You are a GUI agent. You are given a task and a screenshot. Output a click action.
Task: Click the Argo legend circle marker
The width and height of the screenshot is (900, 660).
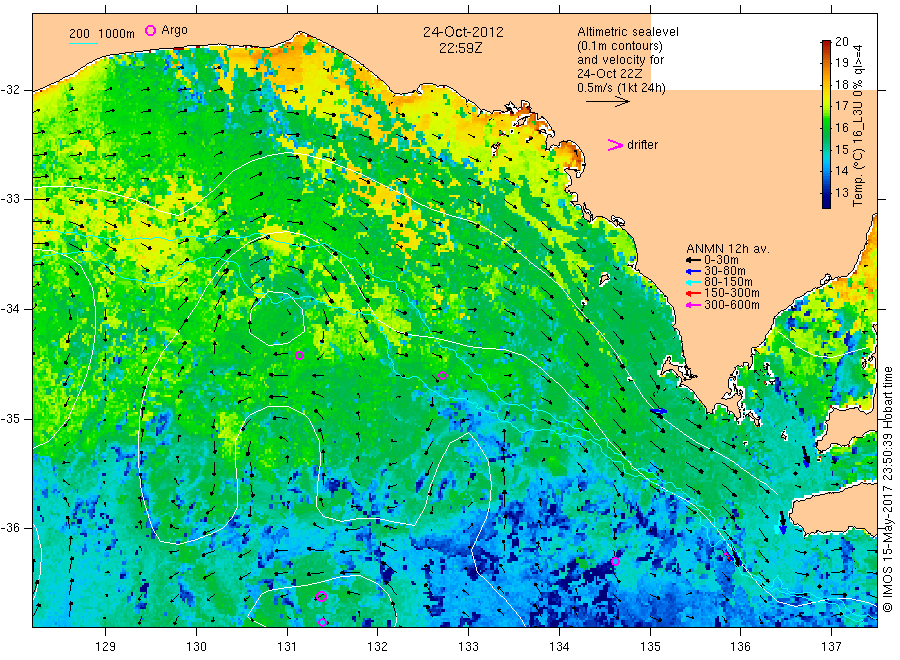point(150,30)
